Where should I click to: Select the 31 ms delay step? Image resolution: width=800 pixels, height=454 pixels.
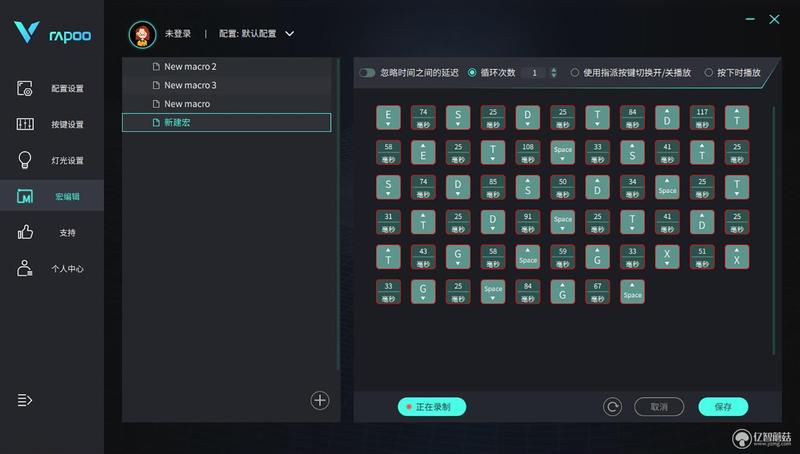(388, 222)
